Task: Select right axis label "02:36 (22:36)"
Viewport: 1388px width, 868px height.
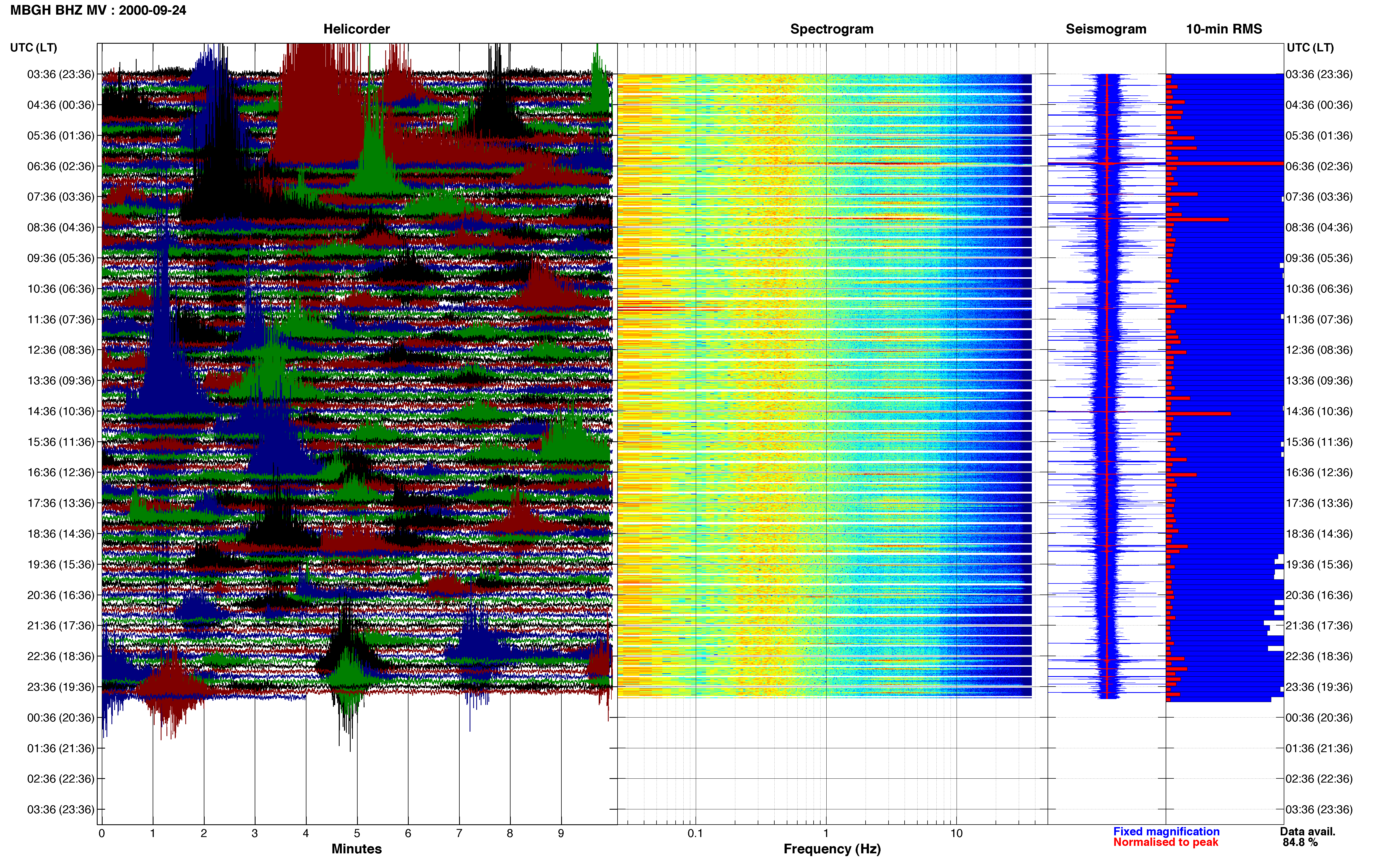Action: tap(1319, 779)
